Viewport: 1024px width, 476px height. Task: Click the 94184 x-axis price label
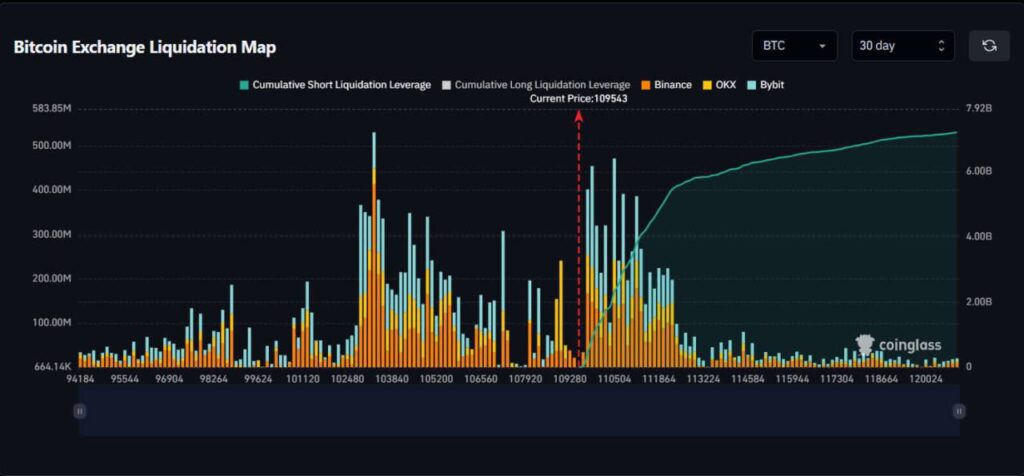pyautogui.click(x=80, y=380)
